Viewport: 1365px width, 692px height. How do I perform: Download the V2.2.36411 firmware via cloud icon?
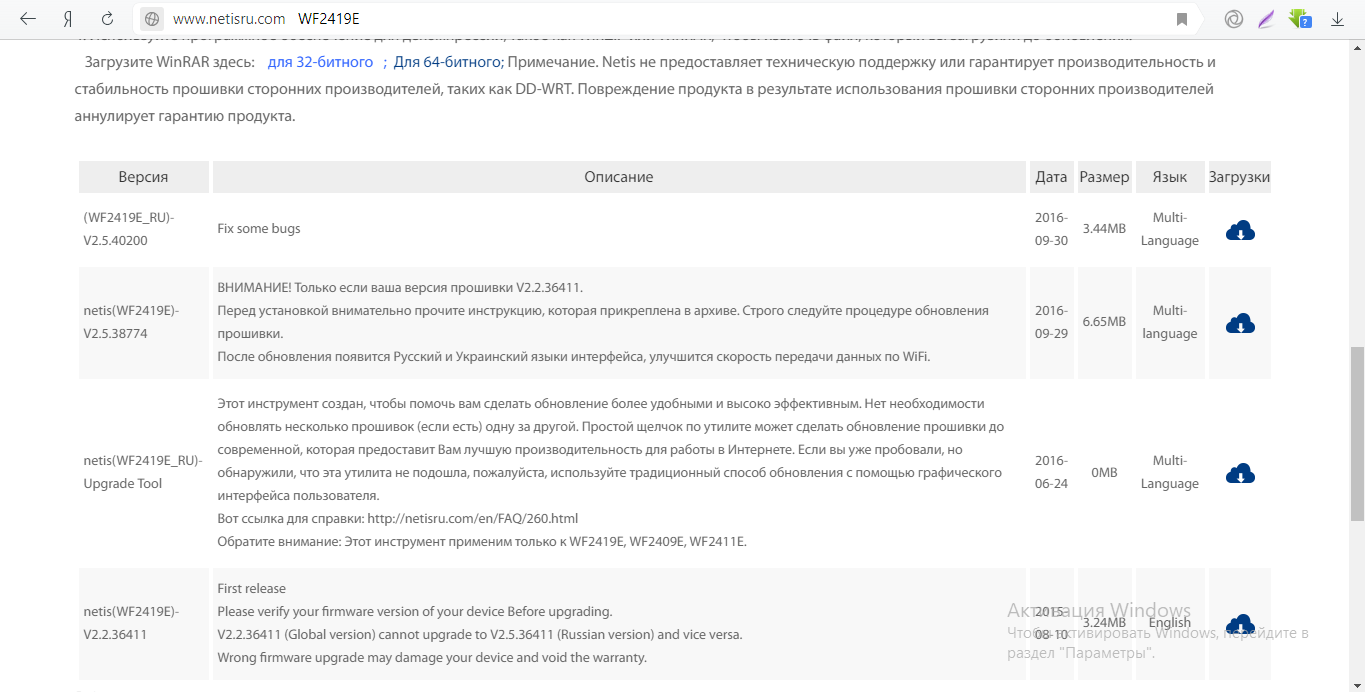[x=1240, y=623]
